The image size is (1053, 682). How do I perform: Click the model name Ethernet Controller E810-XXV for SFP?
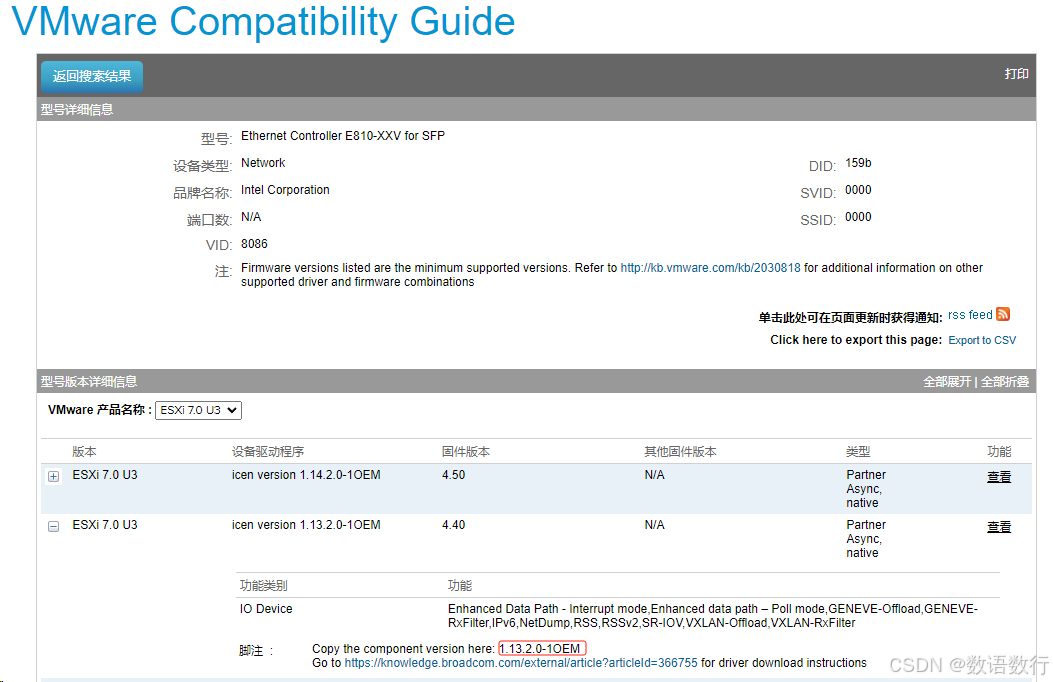[x=343, y=136]
